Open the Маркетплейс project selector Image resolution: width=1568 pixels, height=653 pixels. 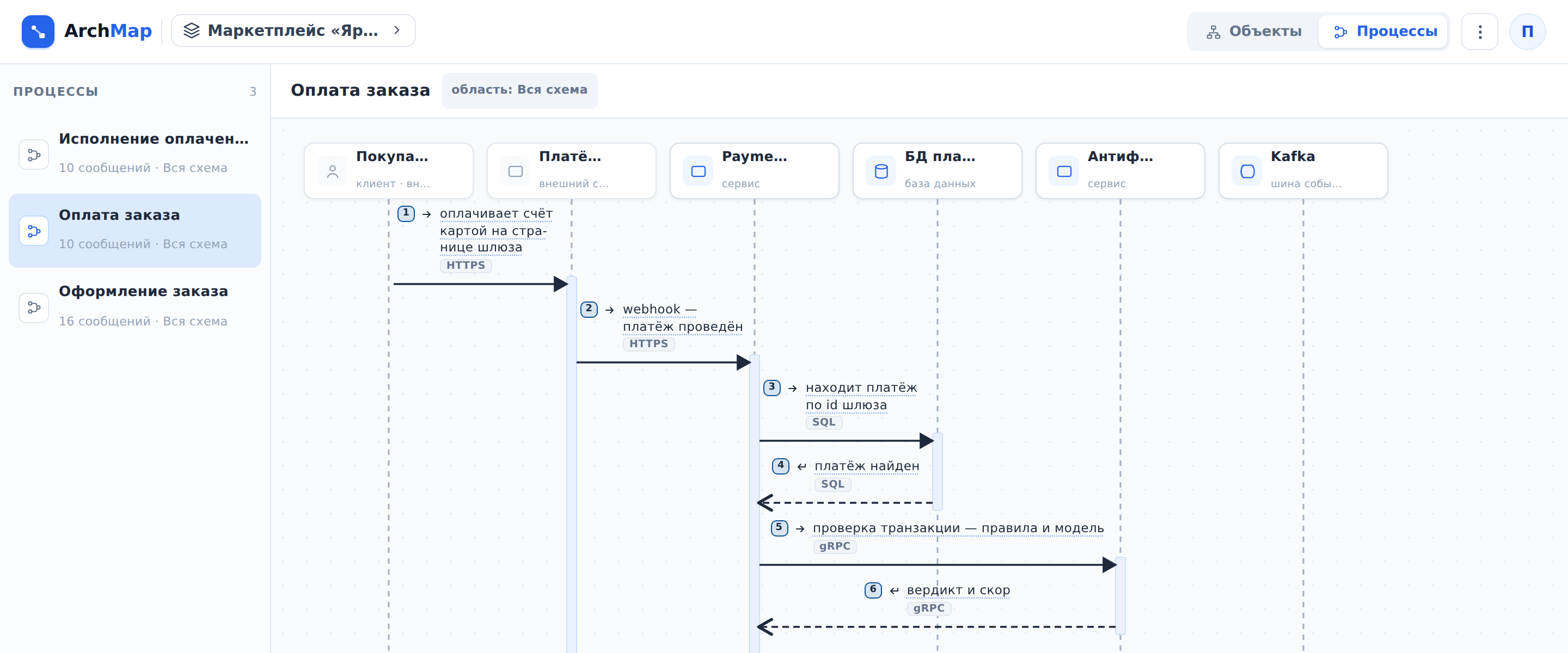(293, 30)
